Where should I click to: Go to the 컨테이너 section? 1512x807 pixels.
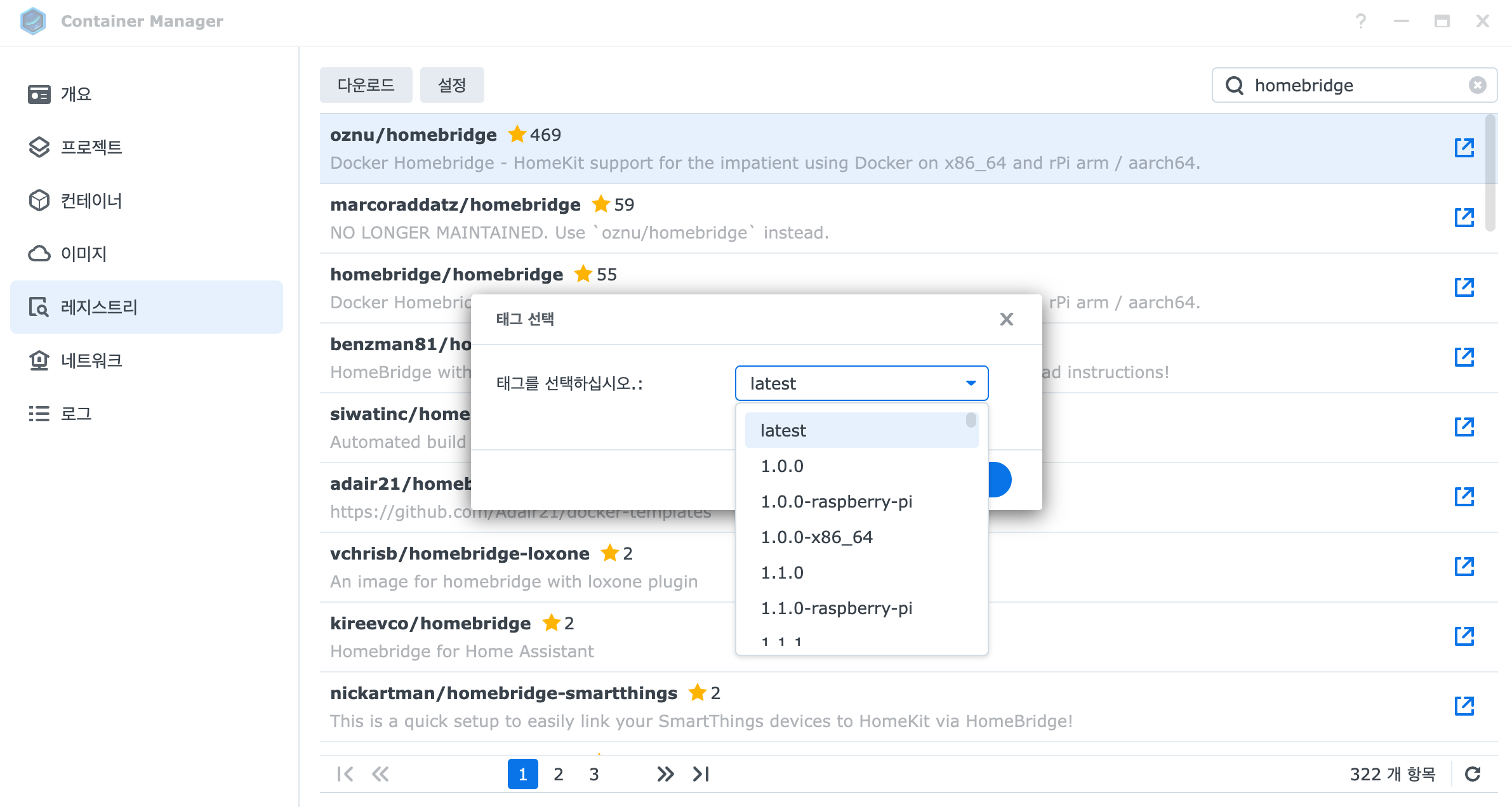click(147, 200)
